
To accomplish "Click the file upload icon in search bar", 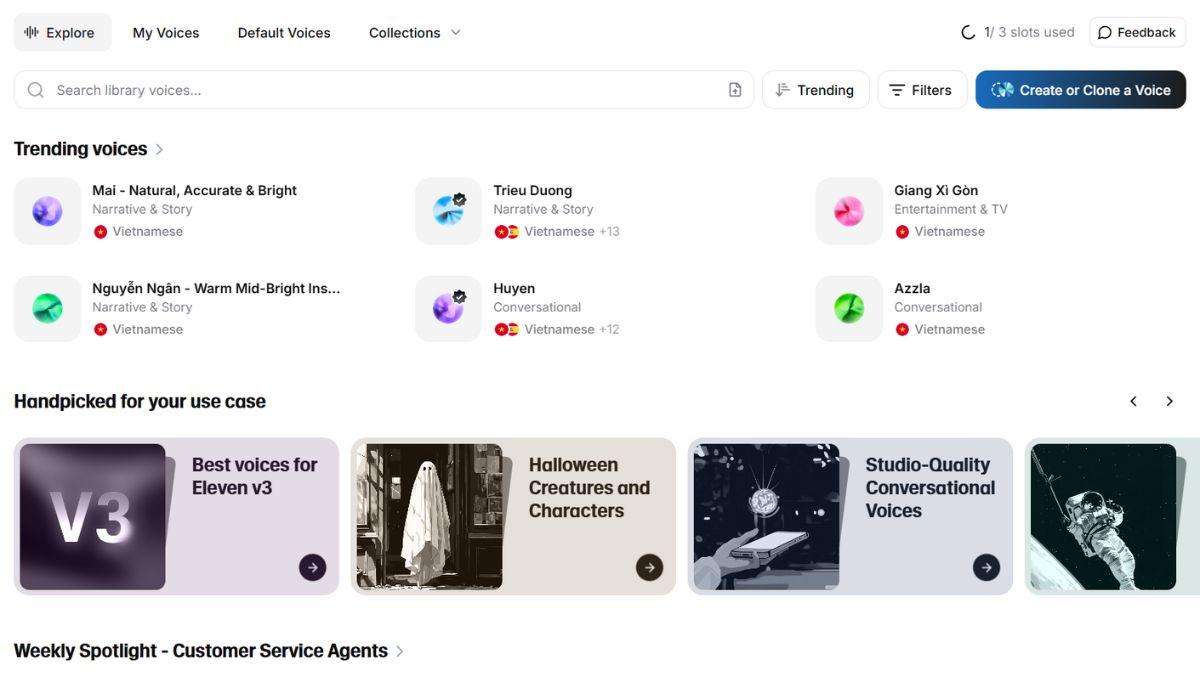I will [x=735, y=90].
